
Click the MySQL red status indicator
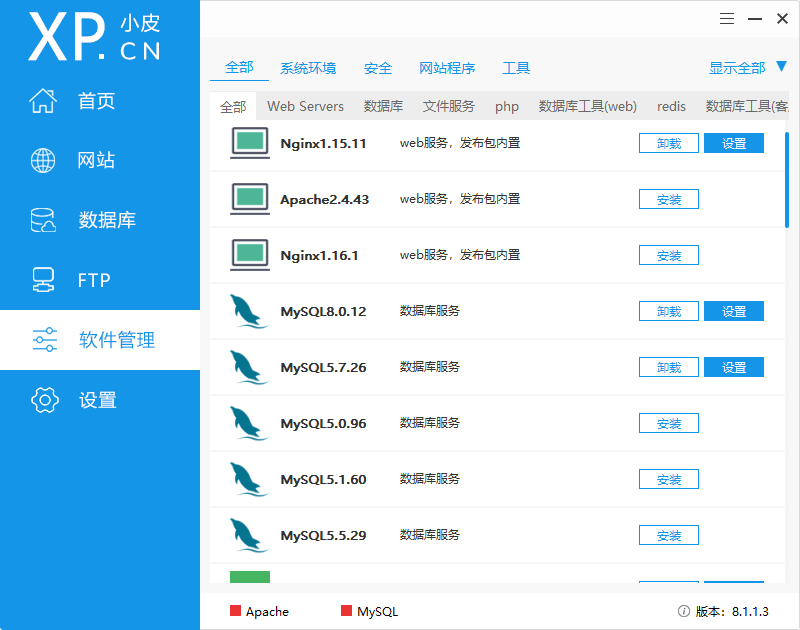click(346, 611)
